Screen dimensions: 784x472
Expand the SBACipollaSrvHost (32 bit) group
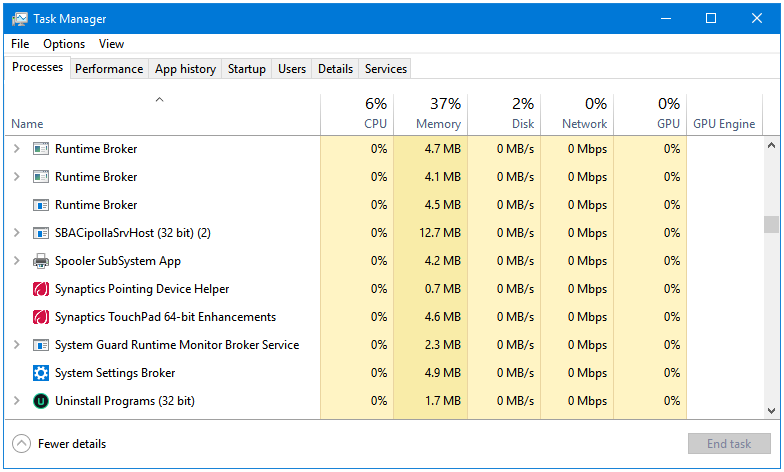point(16,233)
